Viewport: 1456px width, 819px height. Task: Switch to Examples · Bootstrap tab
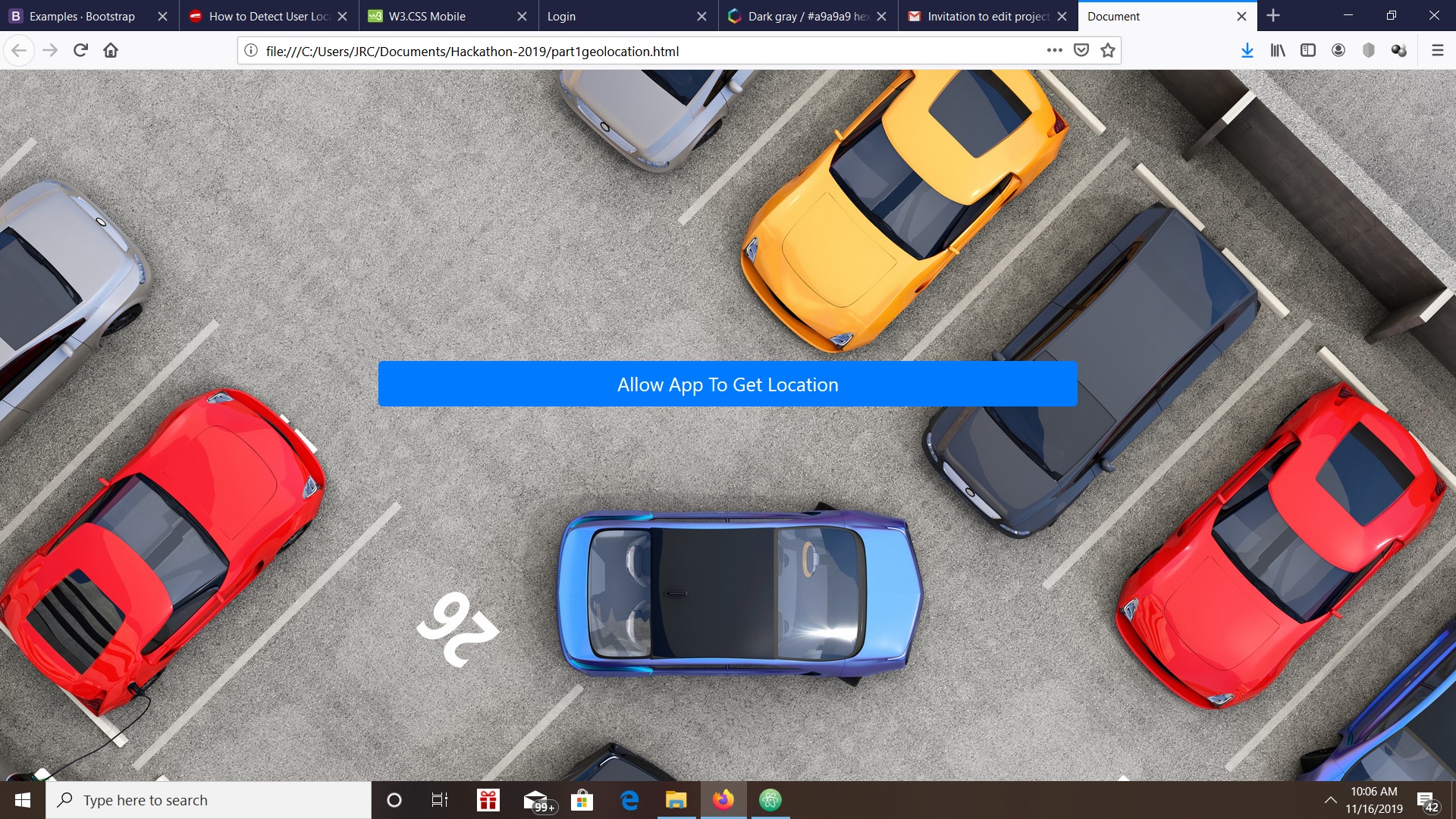pos(82,16)
